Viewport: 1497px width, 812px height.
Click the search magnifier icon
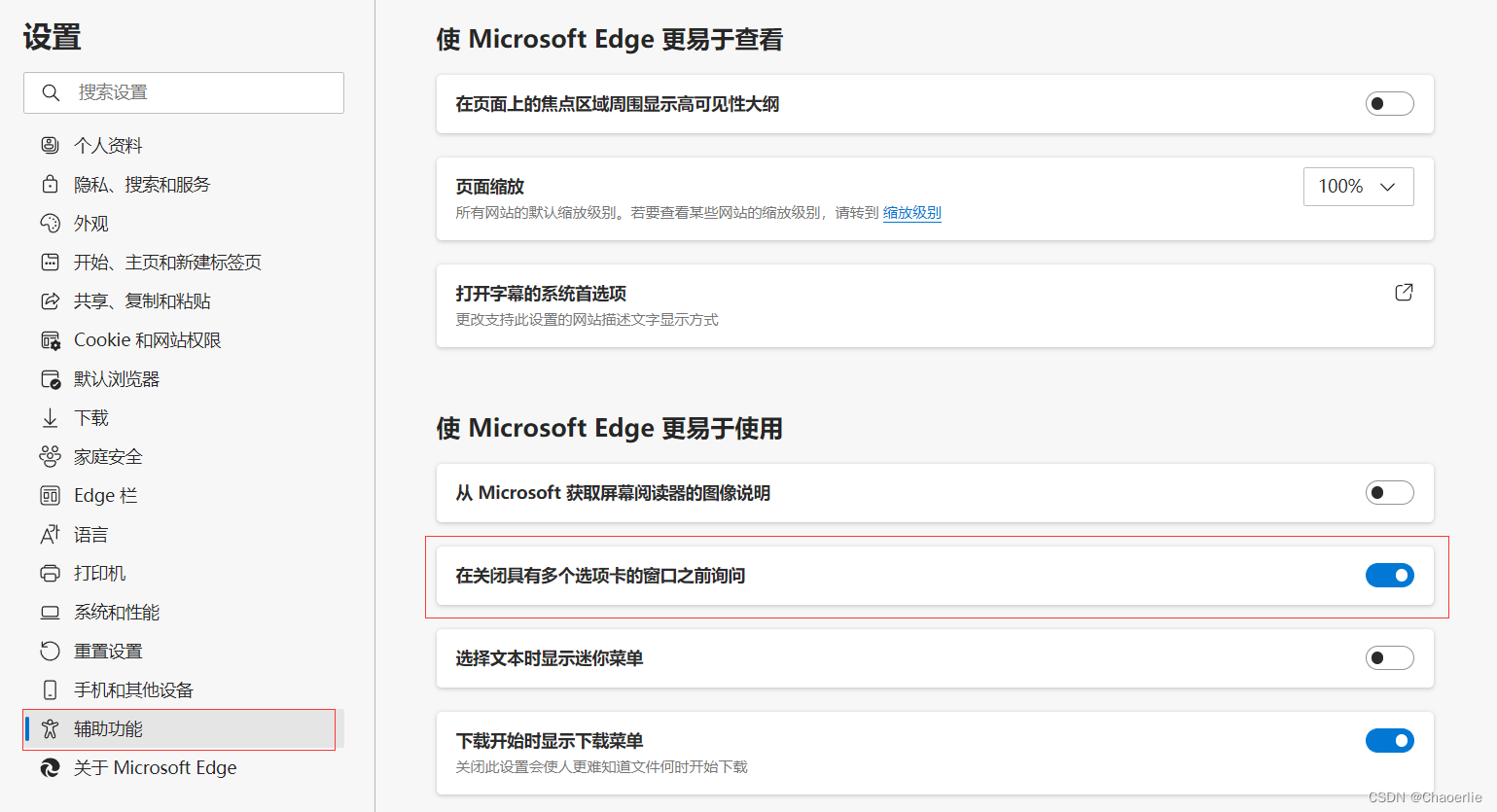51,92
